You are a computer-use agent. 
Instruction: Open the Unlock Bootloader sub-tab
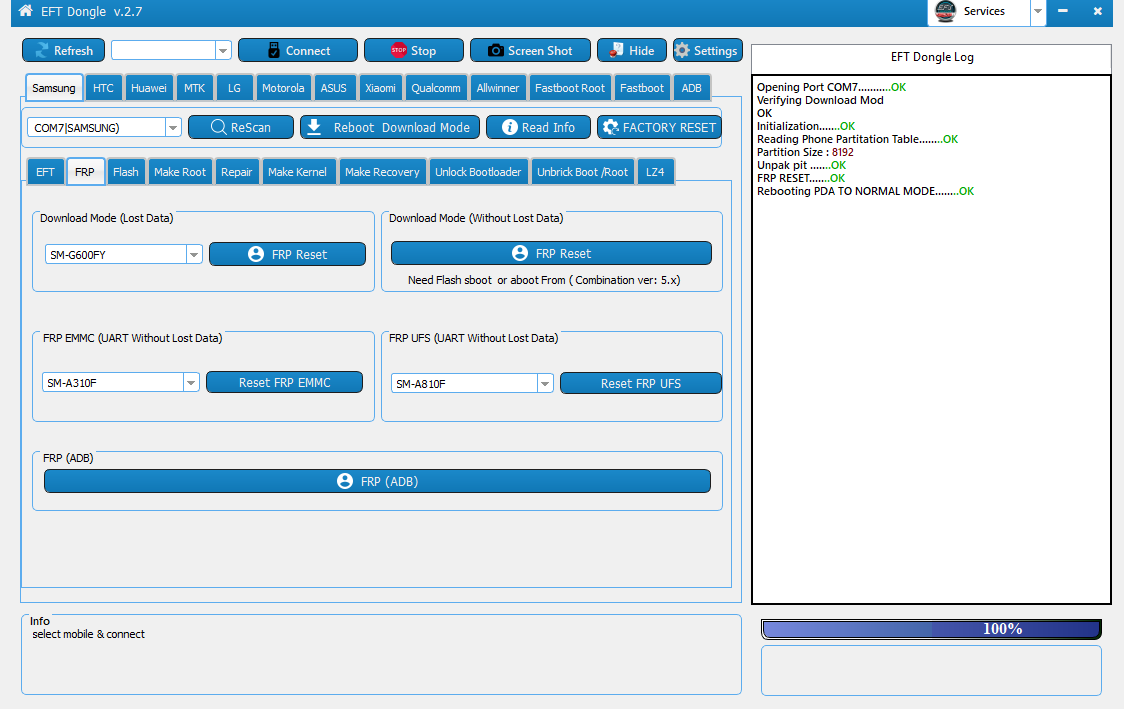pyautogui.click(x=478, y=172)
